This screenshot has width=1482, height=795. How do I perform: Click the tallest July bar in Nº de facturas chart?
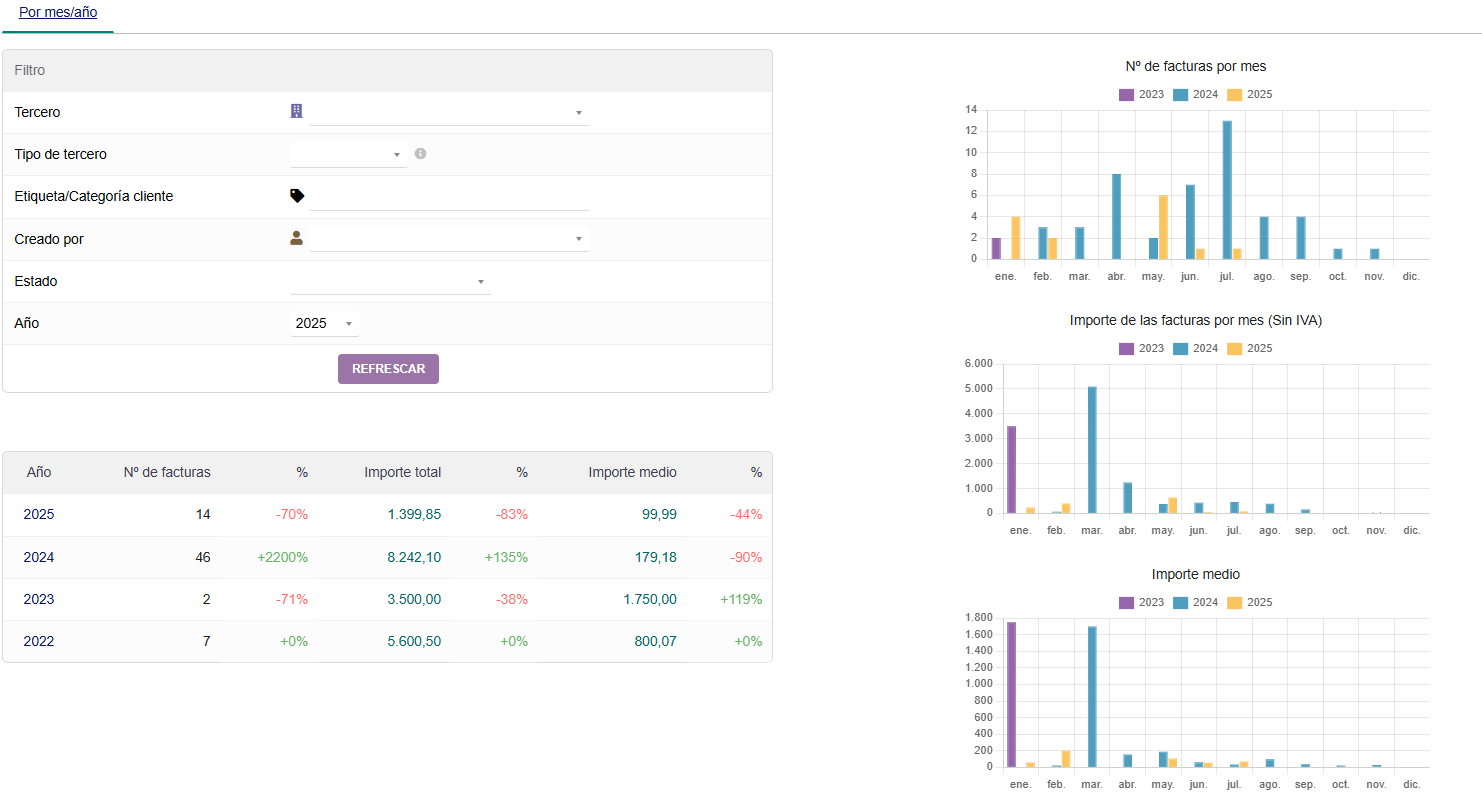tap(1227, 190)
